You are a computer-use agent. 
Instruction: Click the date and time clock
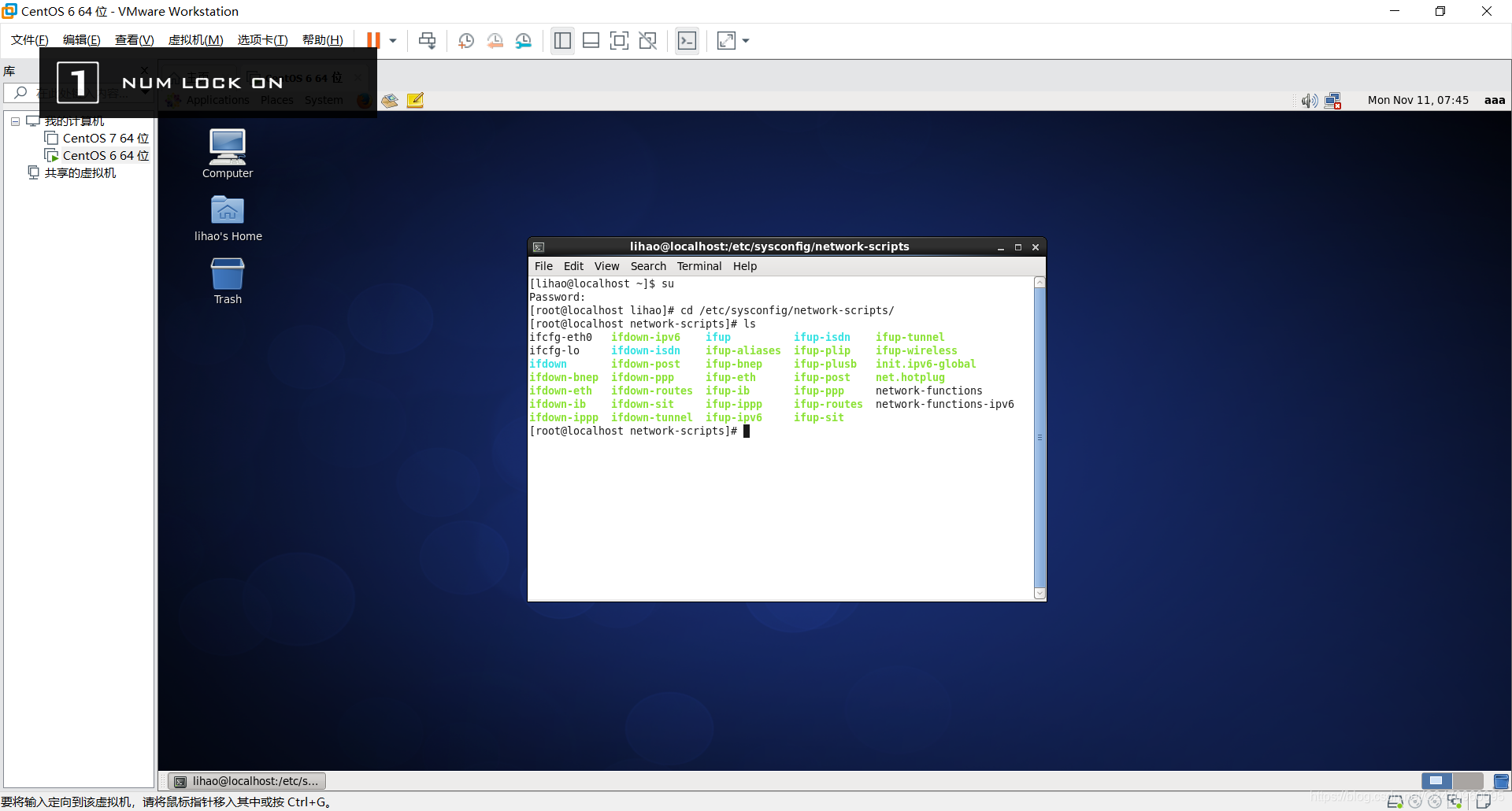point(1417,100)
